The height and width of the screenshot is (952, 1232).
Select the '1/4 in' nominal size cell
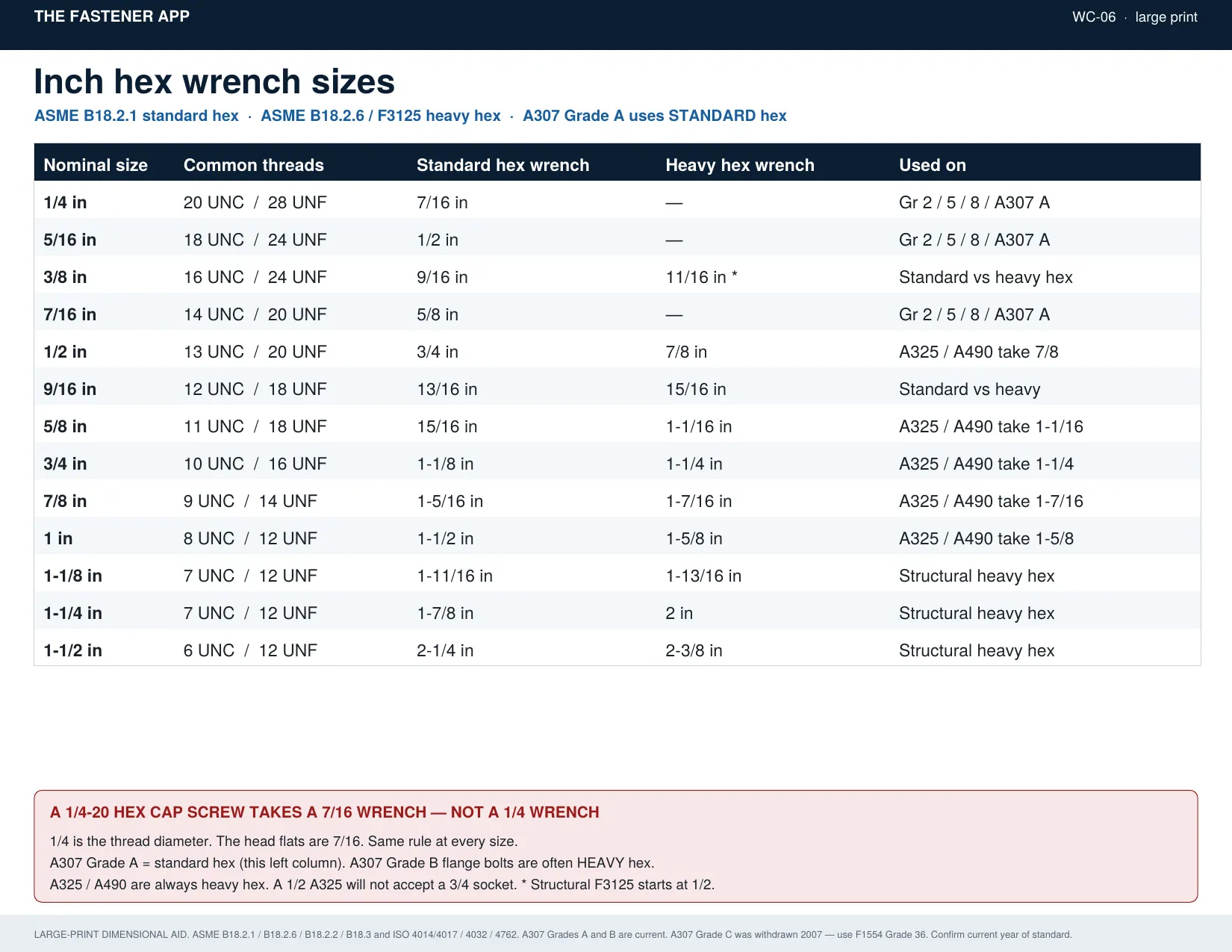tap(65, 202)
